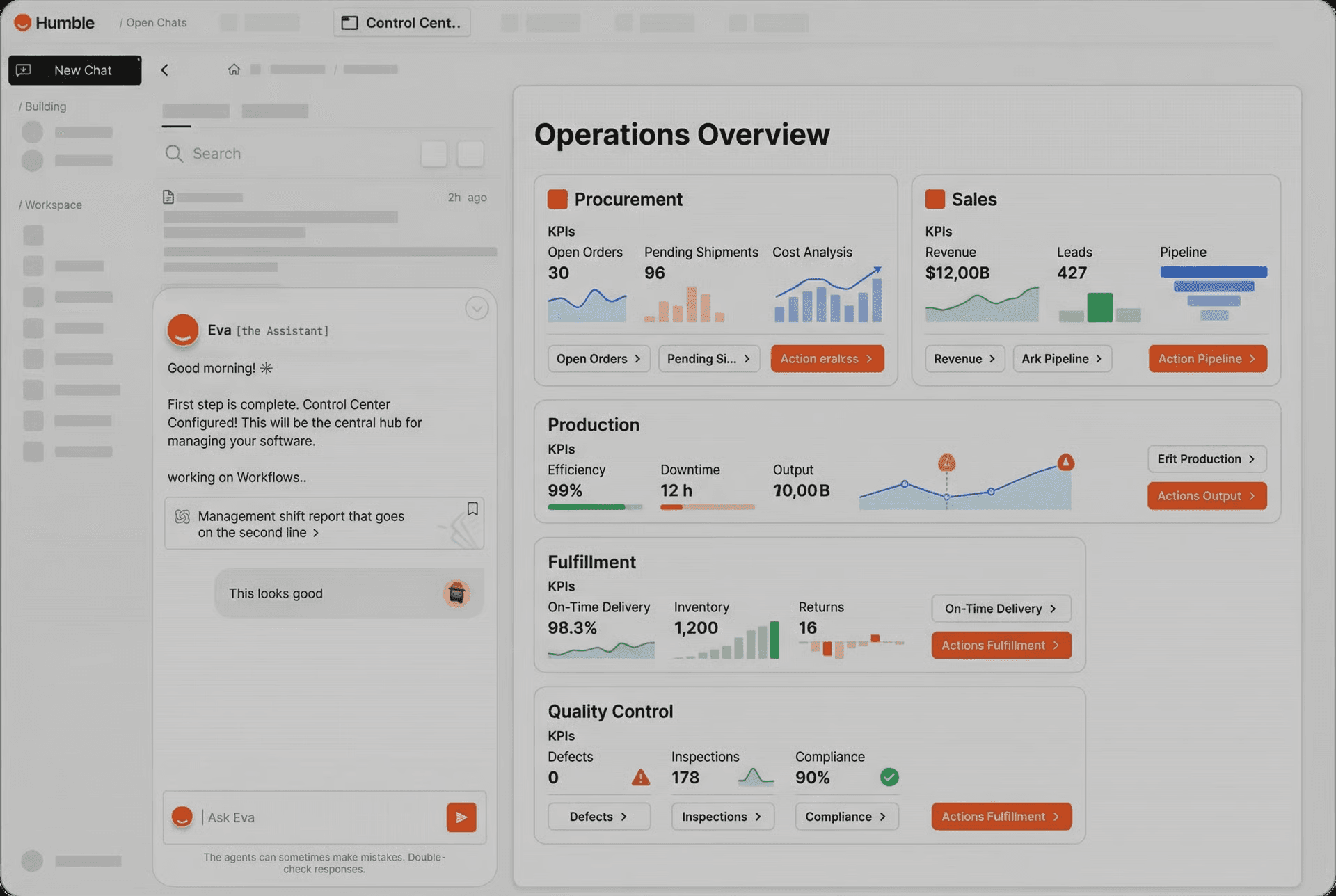
Task: Click the Action Pipeline orange button
Action: point(1207,359)
